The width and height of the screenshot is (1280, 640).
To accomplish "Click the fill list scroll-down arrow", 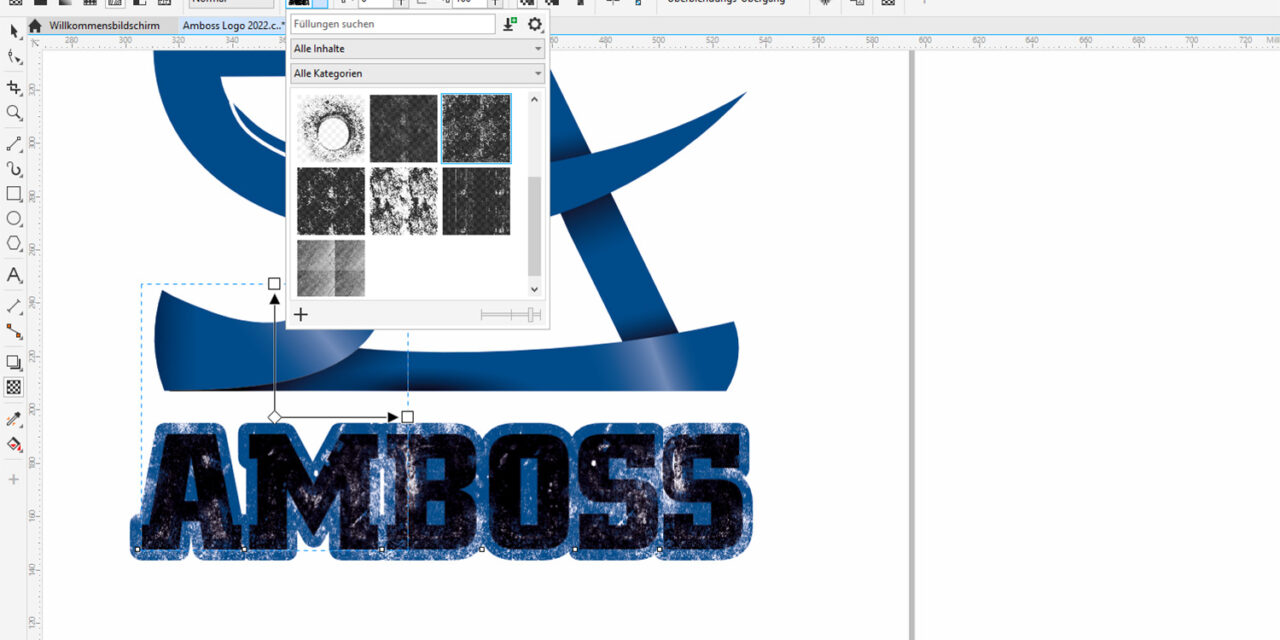I will 534,289.
